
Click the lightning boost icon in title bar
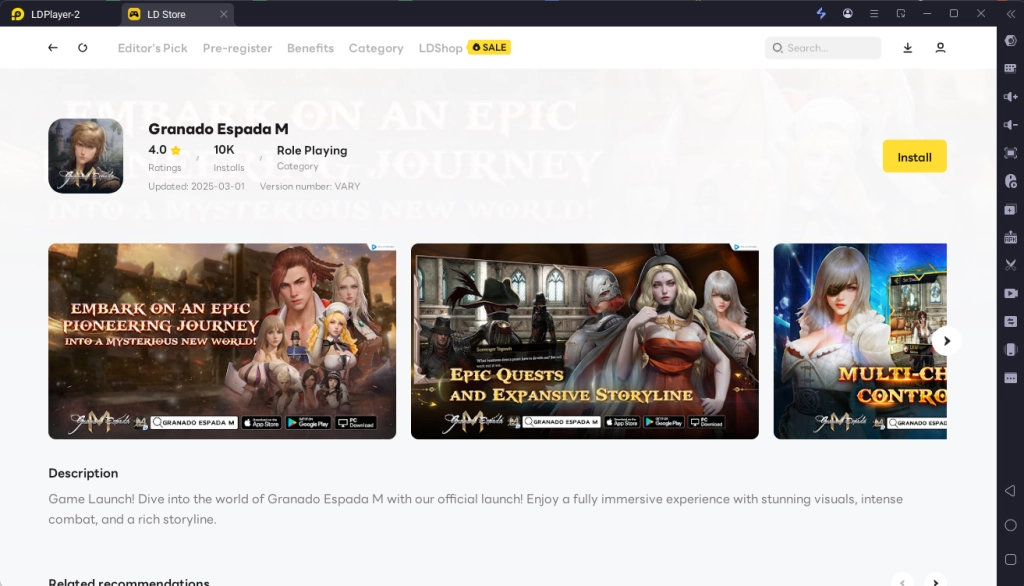click(821, 13)
